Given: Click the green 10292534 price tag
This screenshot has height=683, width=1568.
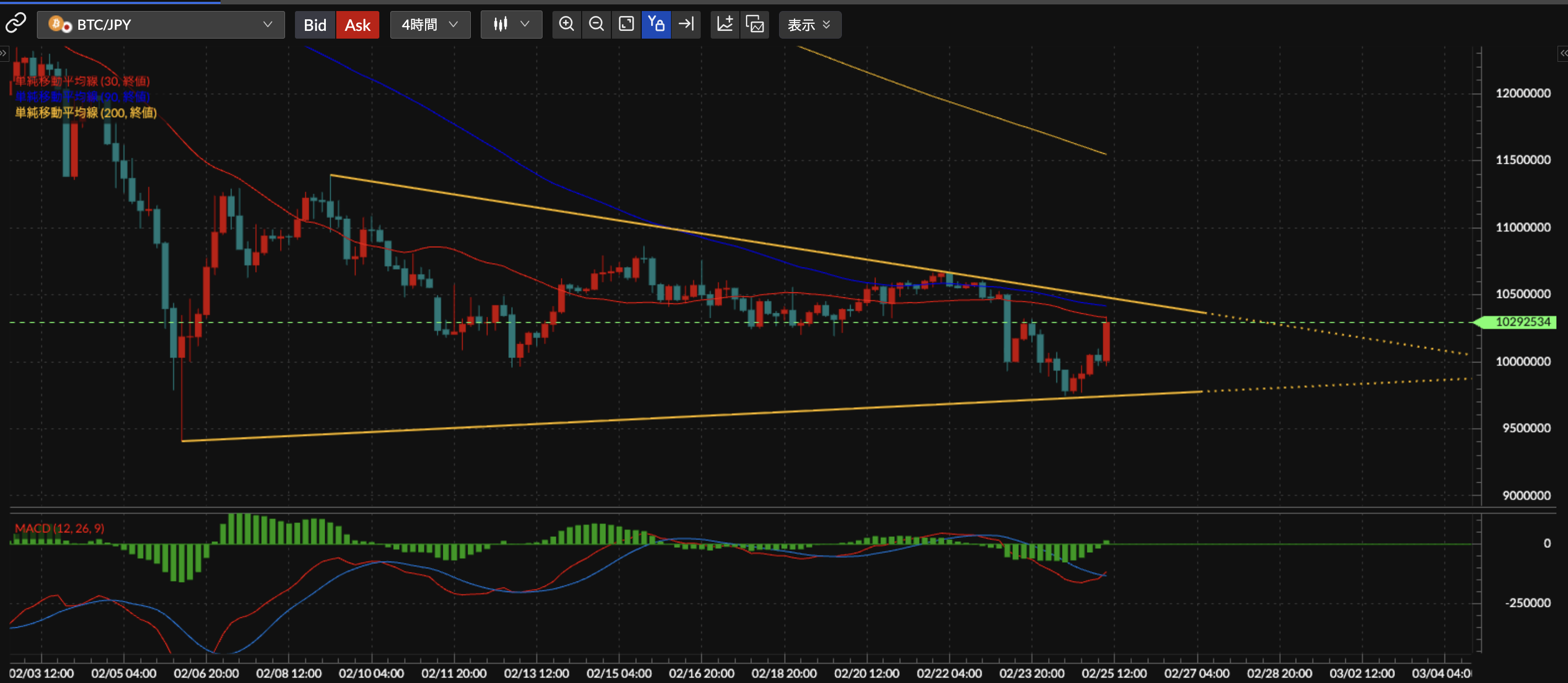Looking at the screenshot, I should 1522,322.
